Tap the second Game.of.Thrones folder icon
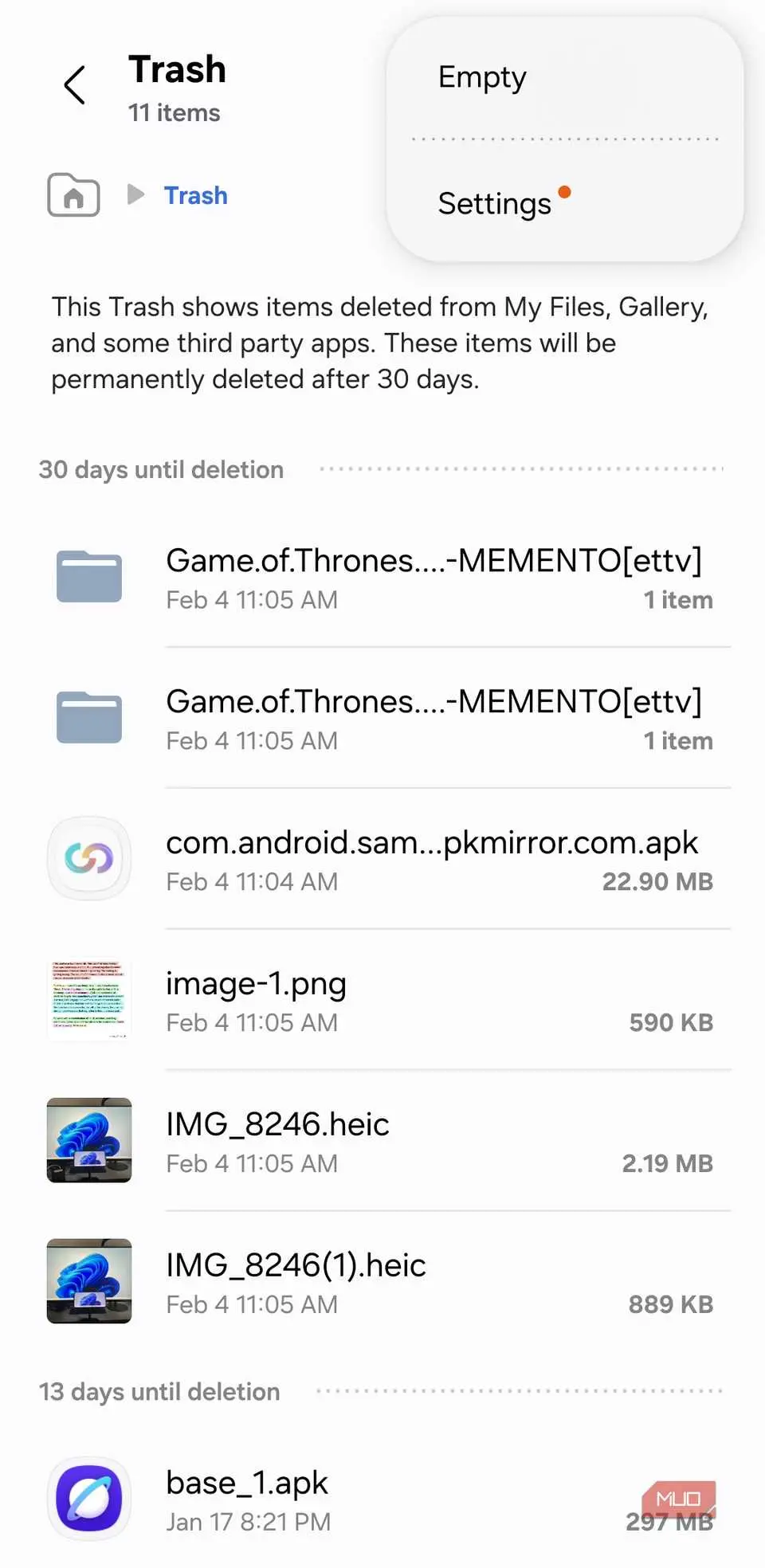This screenshot has height=1568, width=765. coord(89,717)
